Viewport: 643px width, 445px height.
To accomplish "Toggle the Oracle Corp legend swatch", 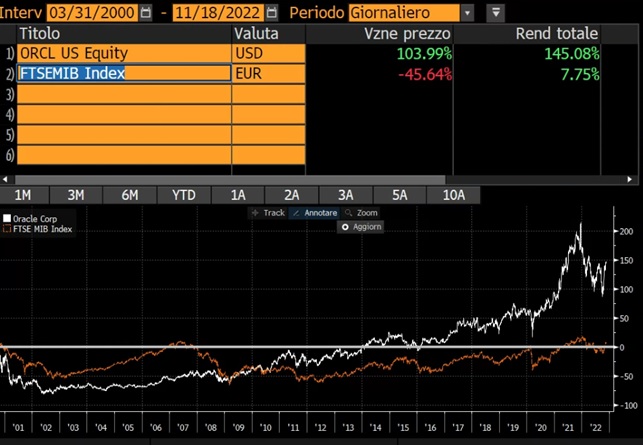I will pos(7,218).
